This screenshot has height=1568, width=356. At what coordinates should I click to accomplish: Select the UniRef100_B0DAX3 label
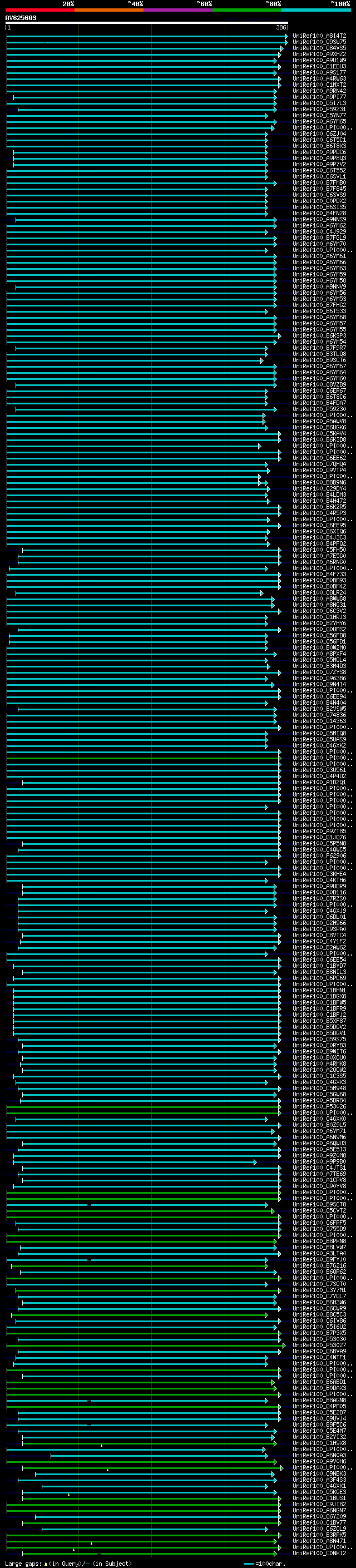[x=319, y=1388]
